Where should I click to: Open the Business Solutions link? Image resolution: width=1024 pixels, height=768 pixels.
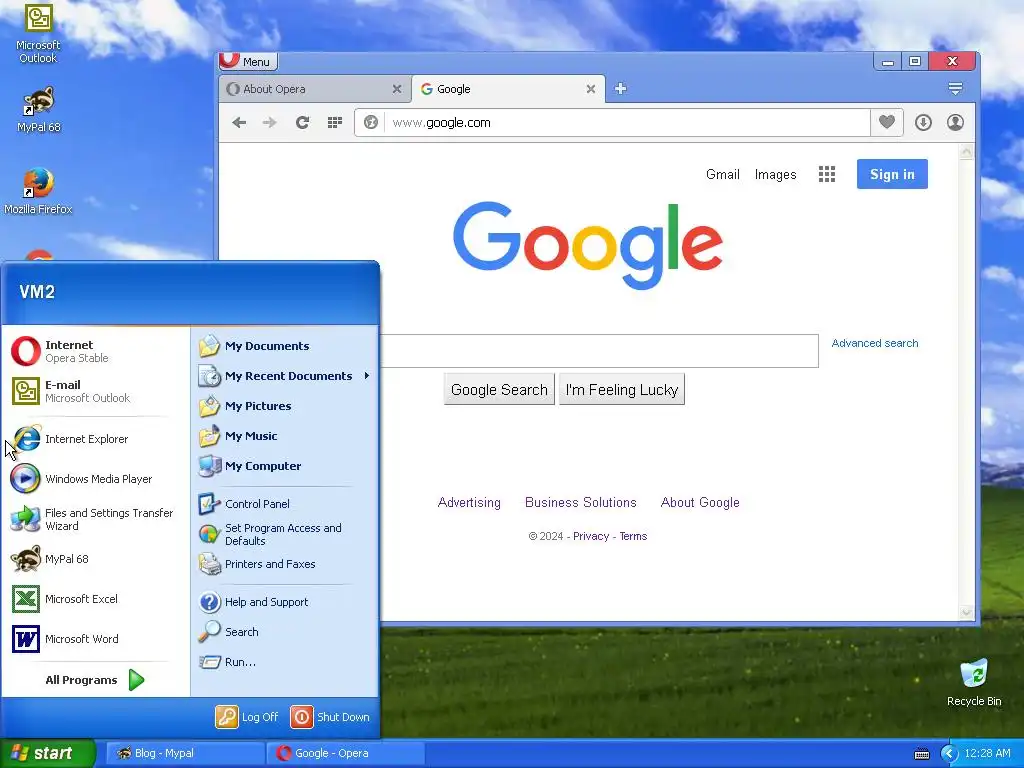[581, 502]
